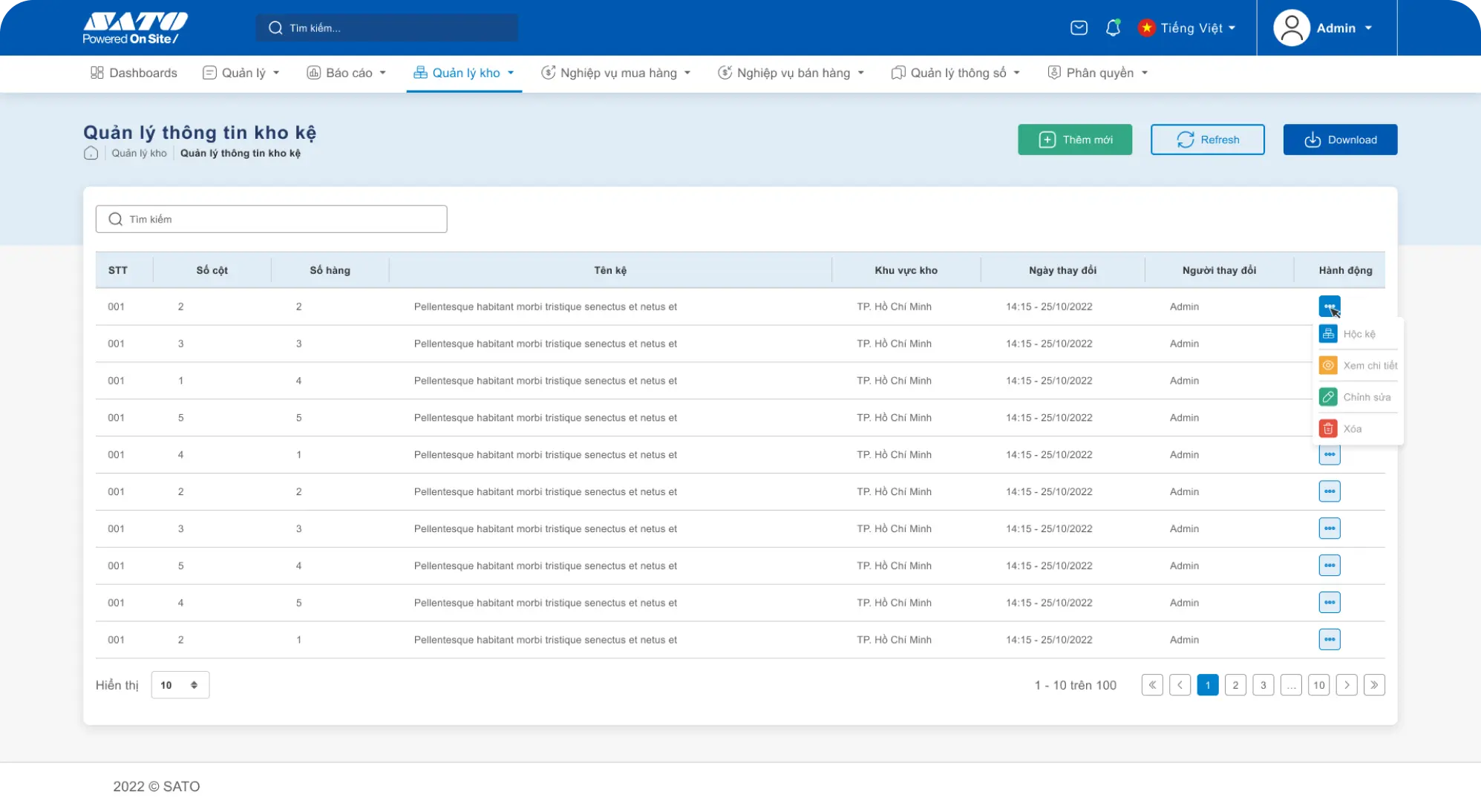Change Hiển thị rows per page selector
This screenshot has height=812, width=1481.
tap(180, 685)
